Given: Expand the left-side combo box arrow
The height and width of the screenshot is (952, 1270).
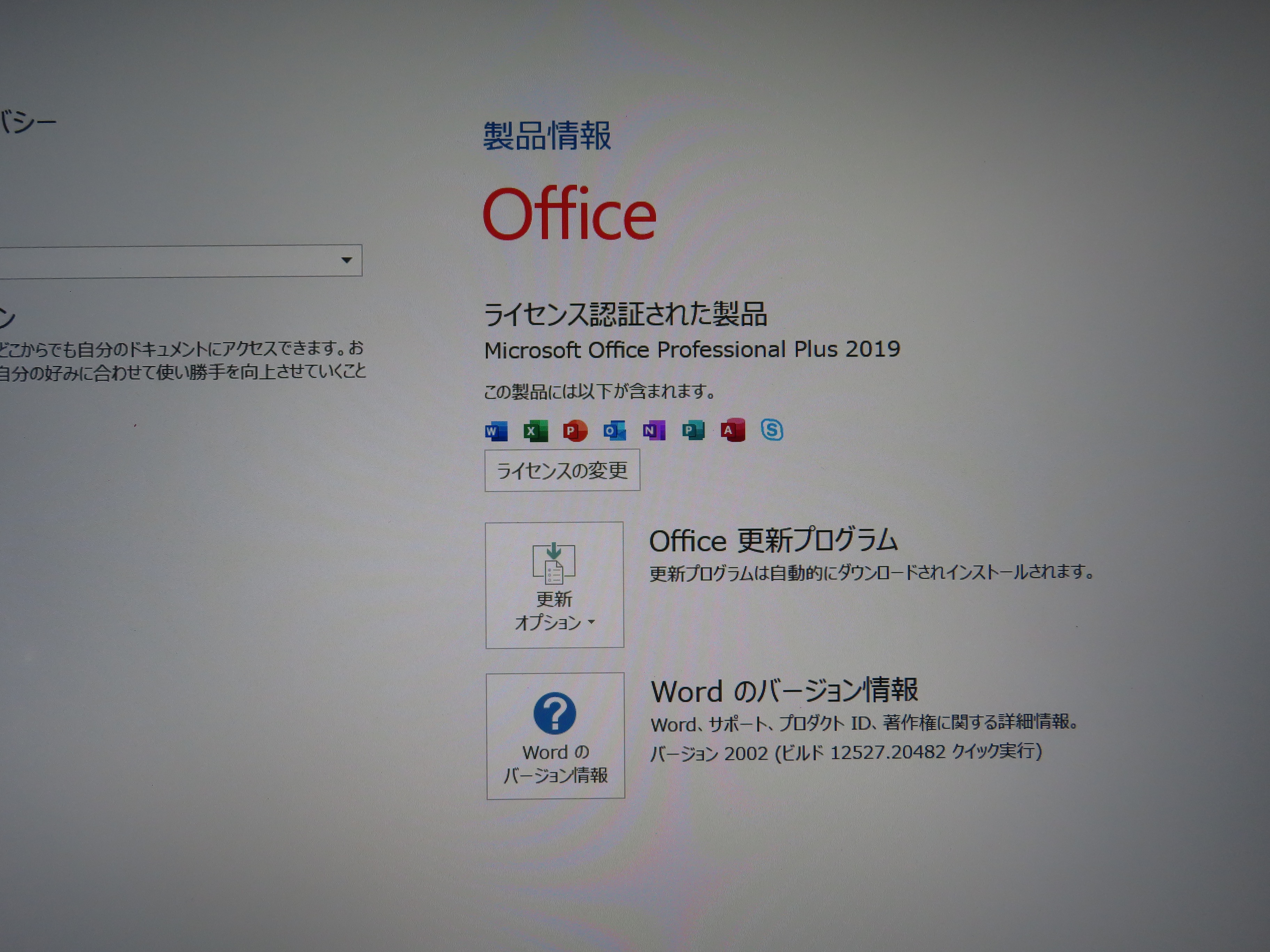Looking at the screenshot, I should click(346, 260).
